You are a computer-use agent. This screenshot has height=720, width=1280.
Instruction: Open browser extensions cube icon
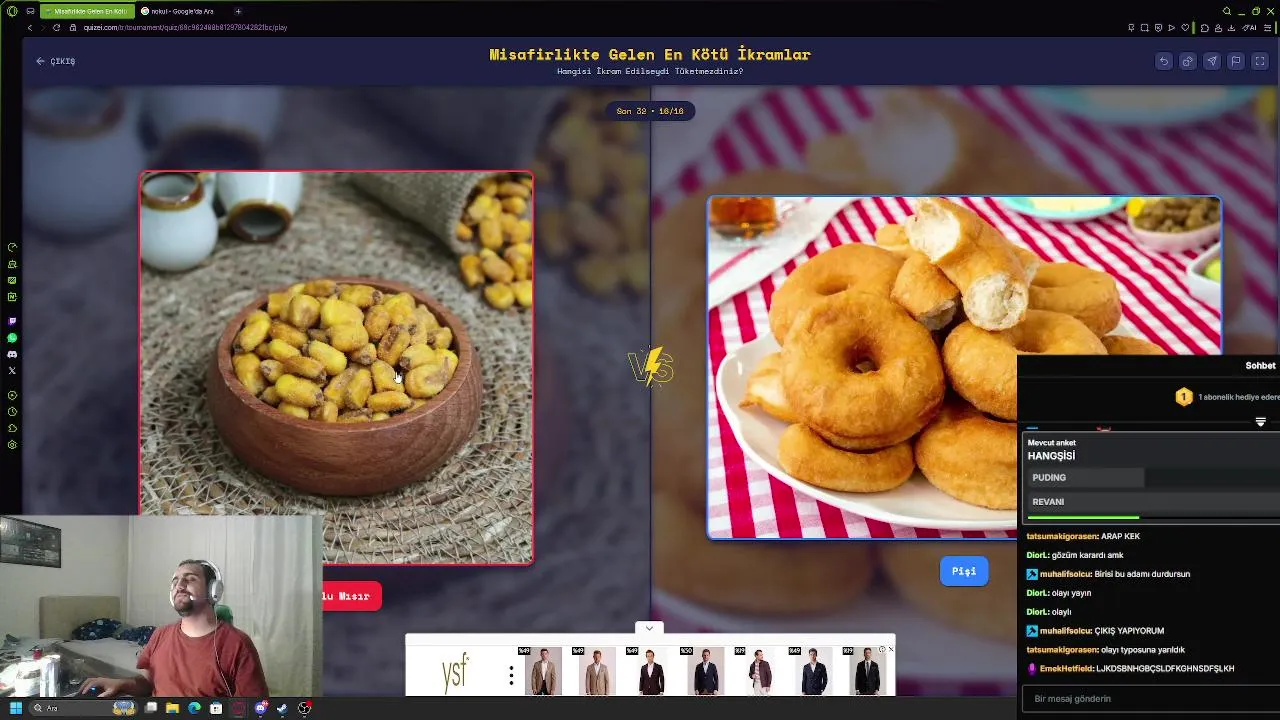[x=1205, y=27]
